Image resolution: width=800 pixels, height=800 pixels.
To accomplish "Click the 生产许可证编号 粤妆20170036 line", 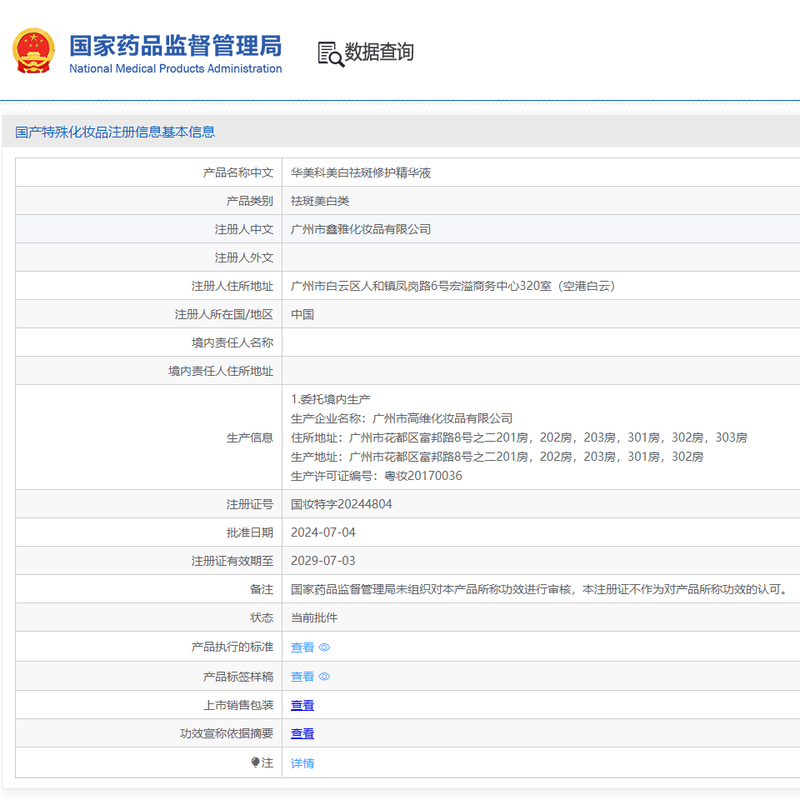I will [x=376, y=476].
